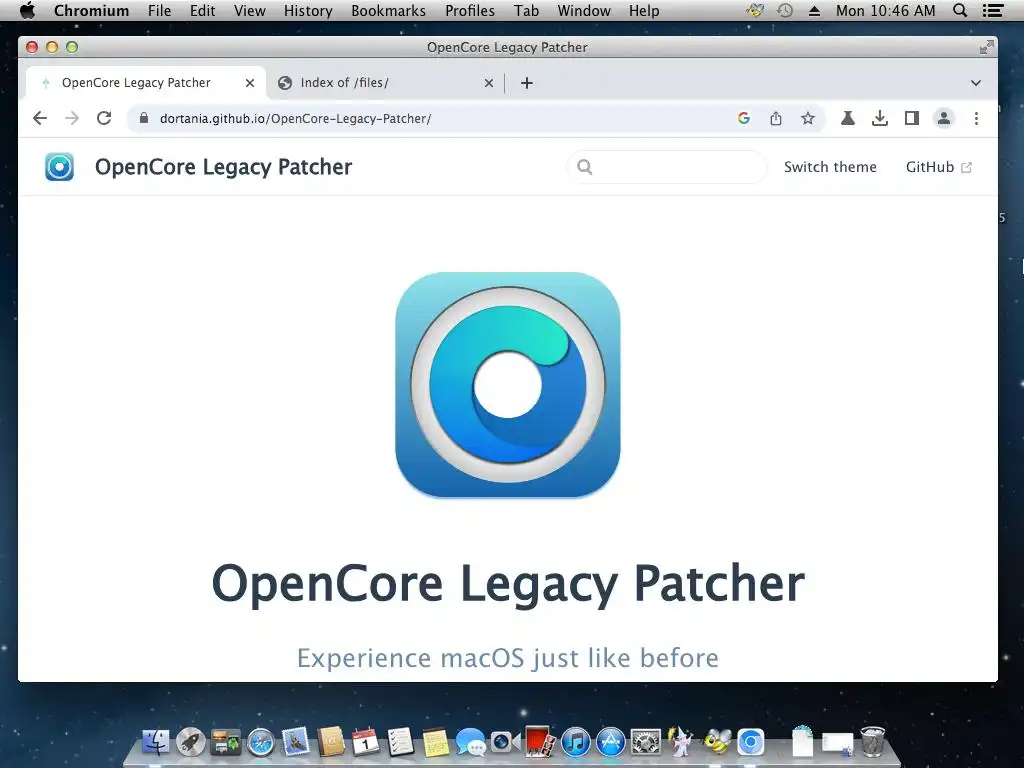Open the History menu
Image resolution: width=1024 pixels, height=768 pixels.
pos(308,10)
